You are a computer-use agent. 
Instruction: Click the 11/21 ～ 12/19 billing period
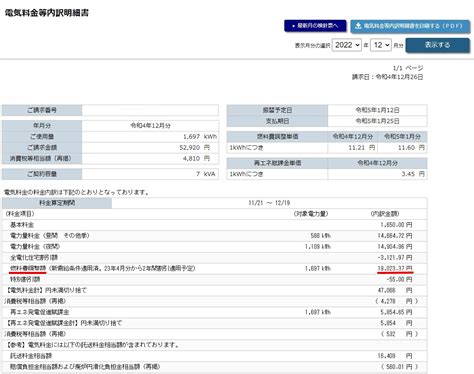pos(269,203)
